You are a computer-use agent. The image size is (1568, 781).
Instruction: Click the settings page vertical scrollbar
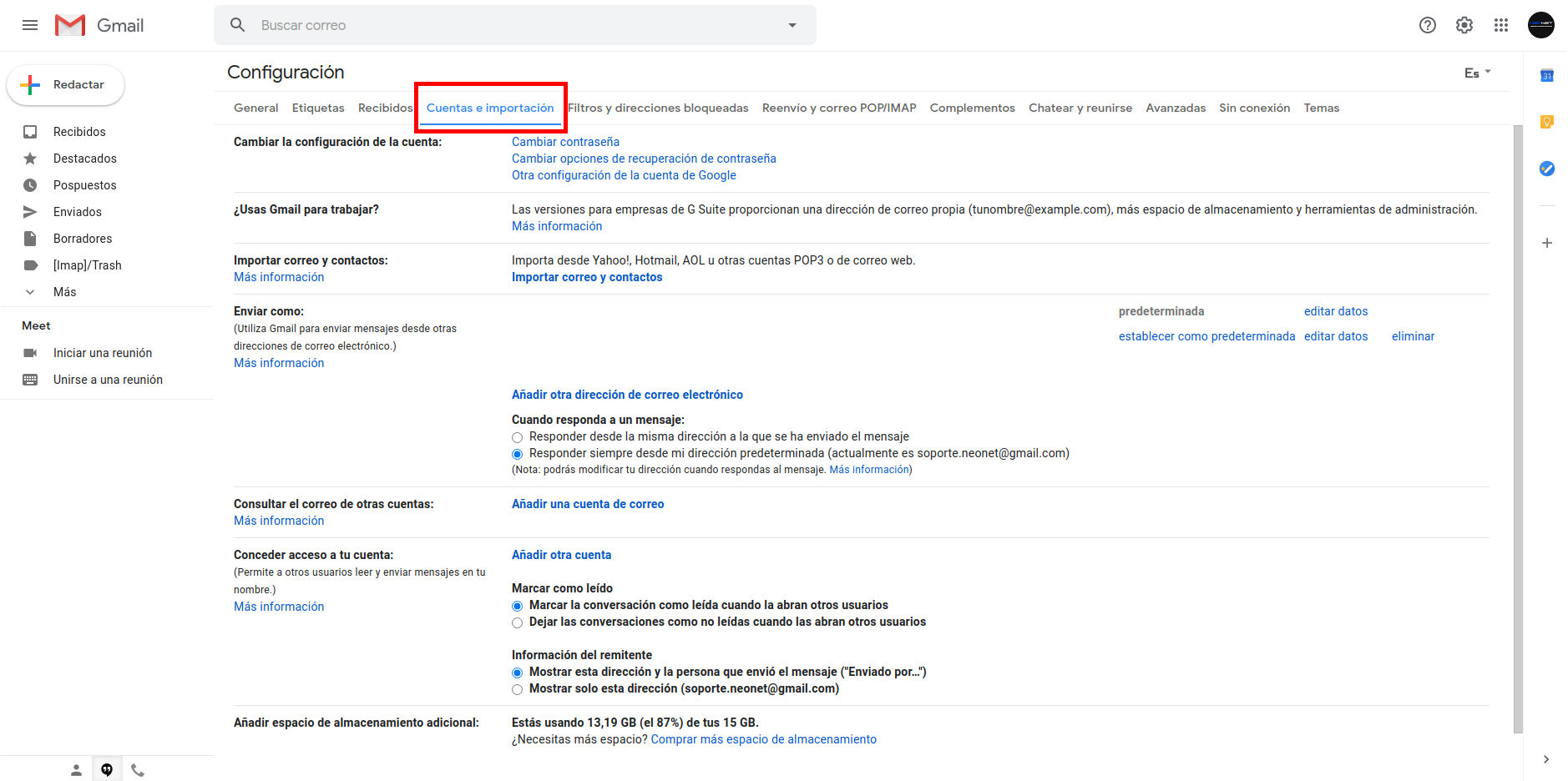[x=1517, y=417]
